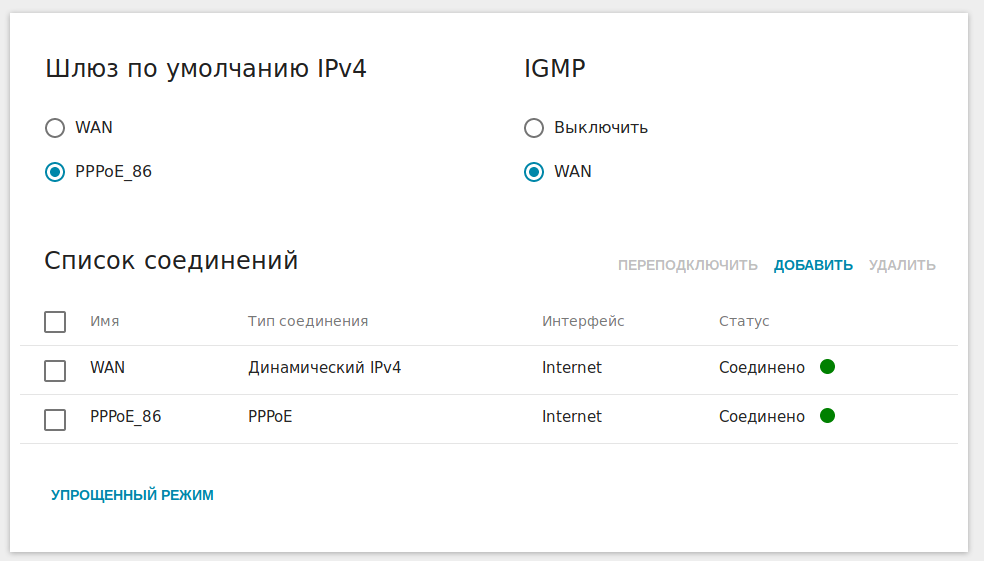The width and height of the screenshot is (984, 561).
Task: Click the Интерфейс column header
Action: point(583,321)
